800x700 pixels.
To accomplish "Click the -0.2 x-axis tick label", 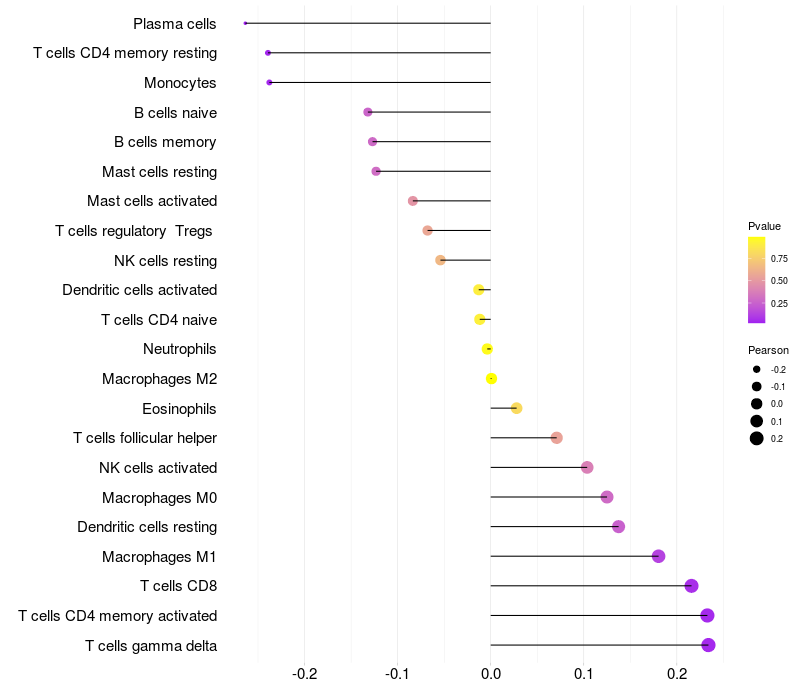I will tap(305, 674).
